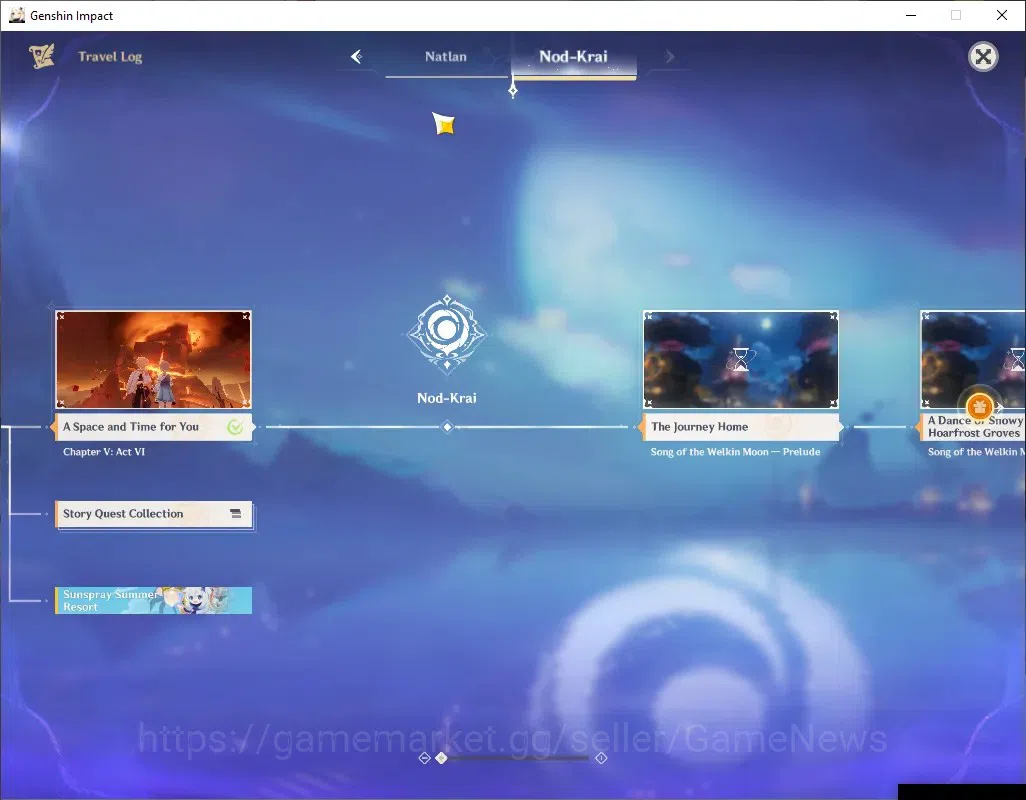Select The Journey Home quest label
Viewport: 1026px width, 800px height.
pos(741,427)
